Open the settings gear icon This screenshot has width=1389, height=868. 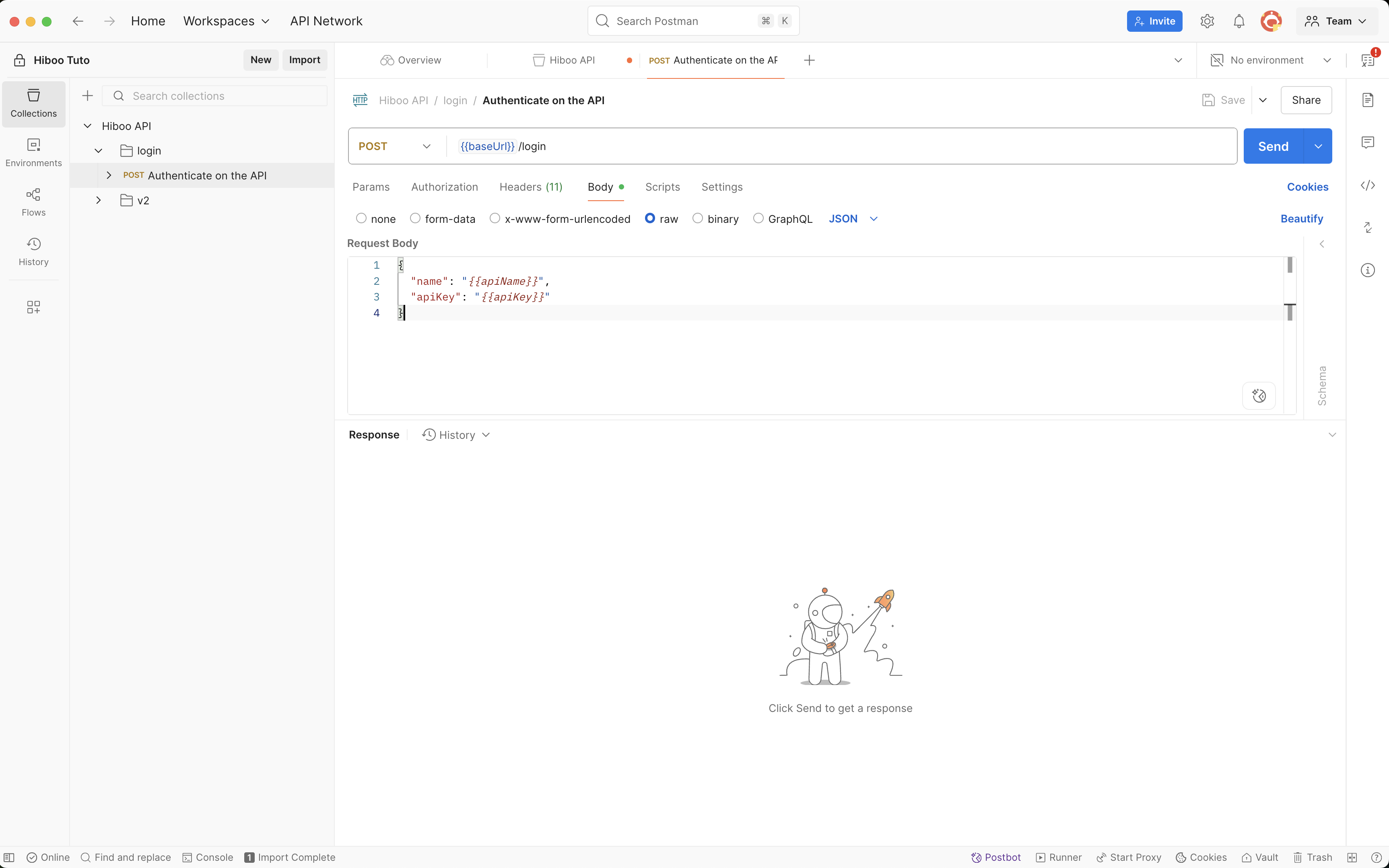point(1207,21)
